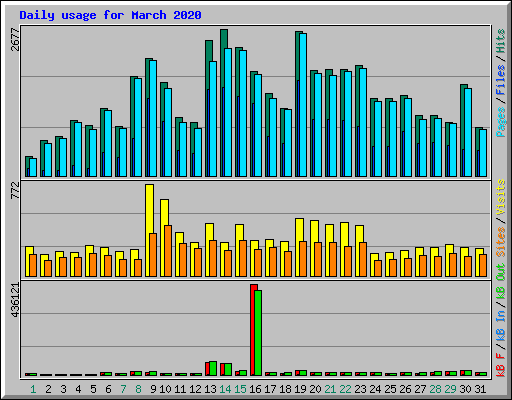Click the kB In legend label
Screen dimensions: 512x400
tap(500, 325)
